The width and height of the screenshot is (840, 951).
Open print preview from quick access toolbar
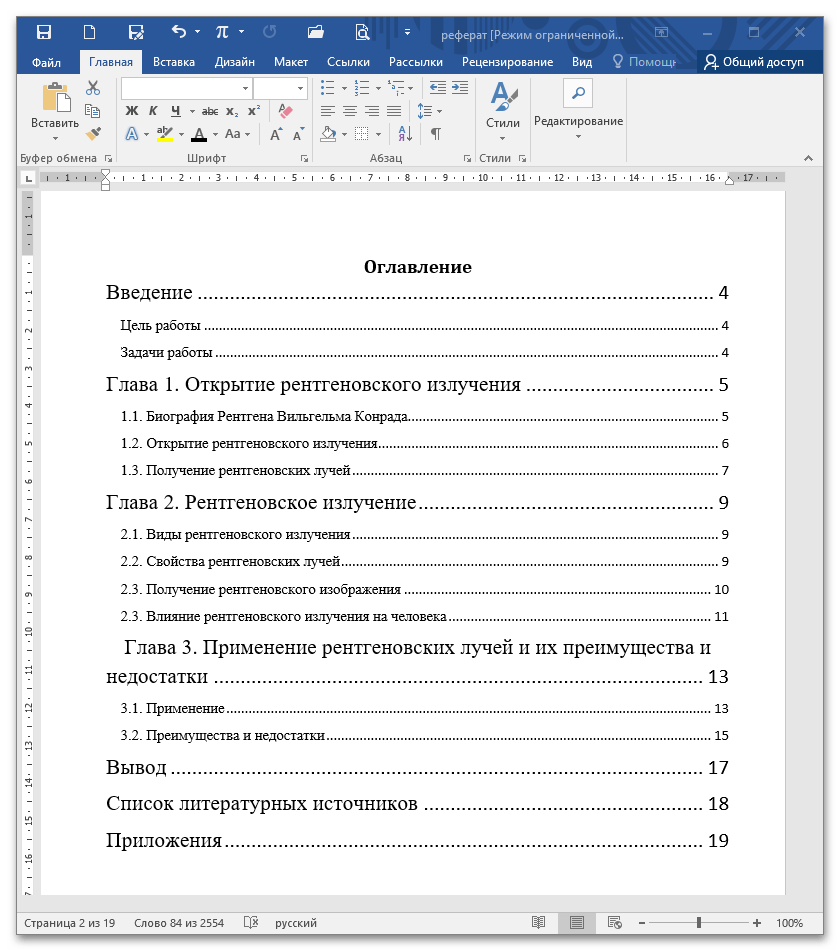click(x=361, y=32)
